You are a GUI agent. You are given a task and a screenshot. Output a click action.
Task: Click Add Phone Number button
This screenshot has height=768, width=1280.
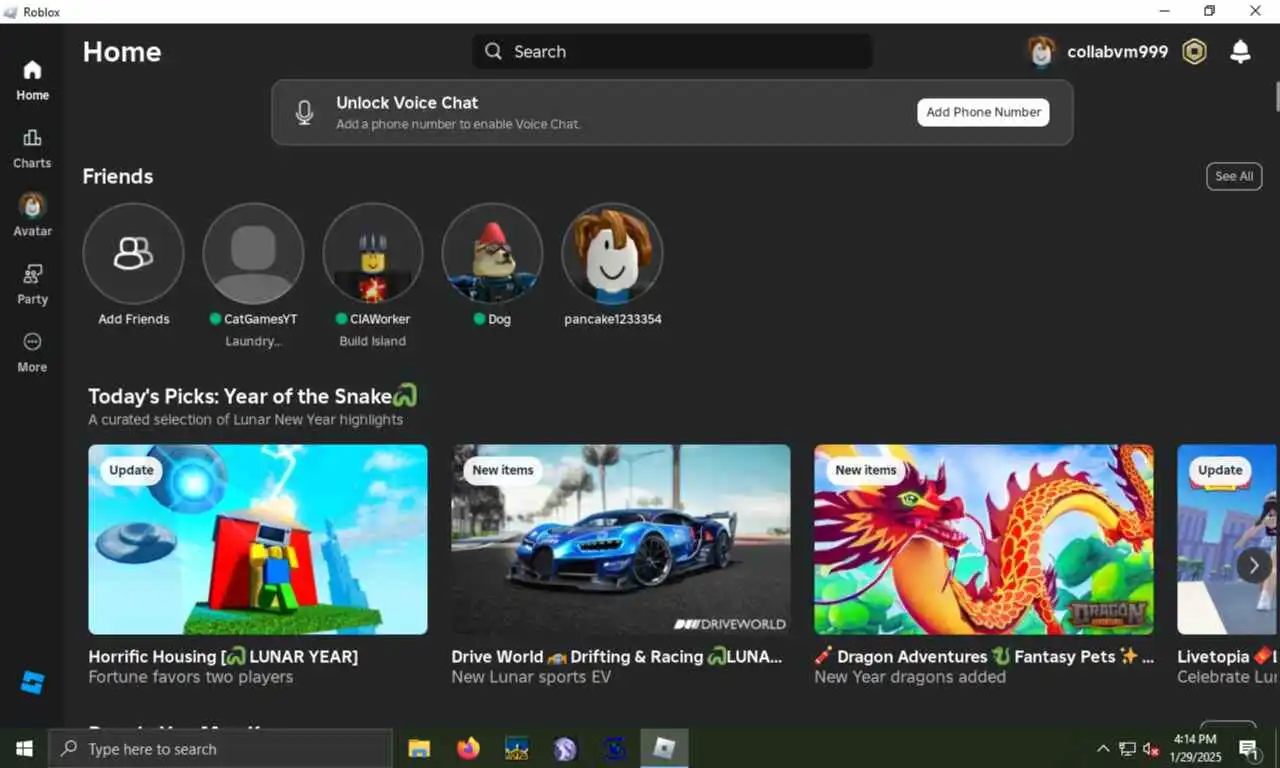pos(983,112)
